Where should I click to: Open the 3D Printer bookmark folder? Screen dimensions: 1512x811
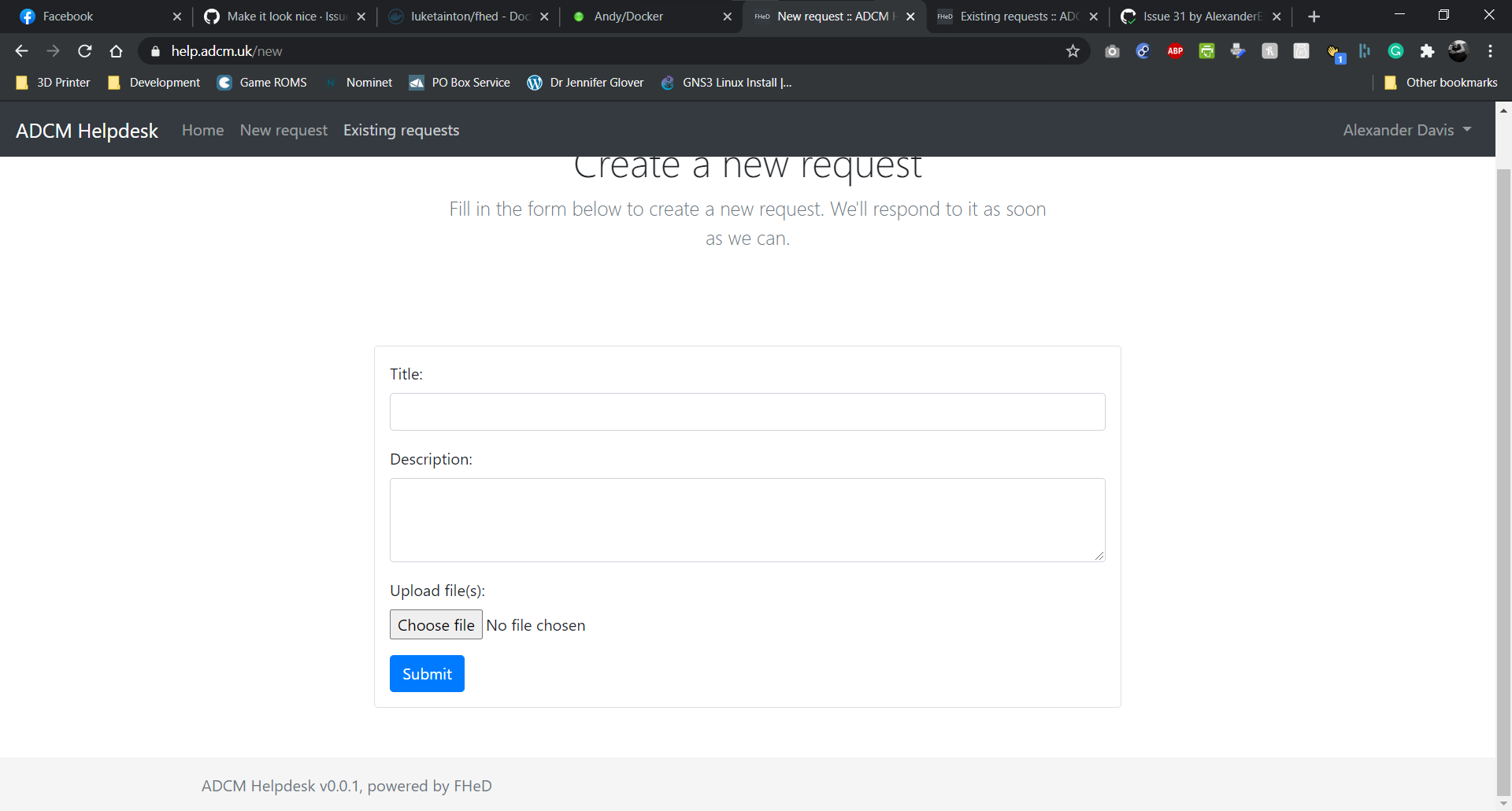tap(53, 83)
